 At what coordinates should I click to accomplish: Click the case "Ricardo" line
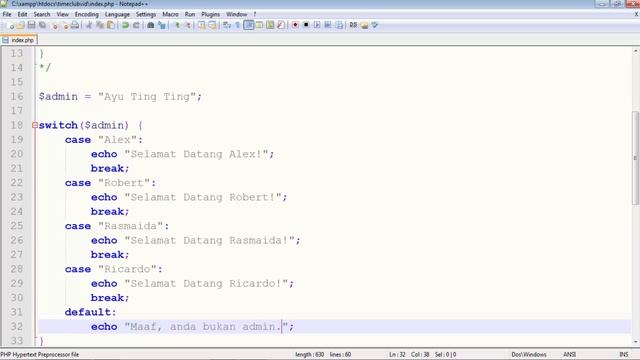click(113, 269)
